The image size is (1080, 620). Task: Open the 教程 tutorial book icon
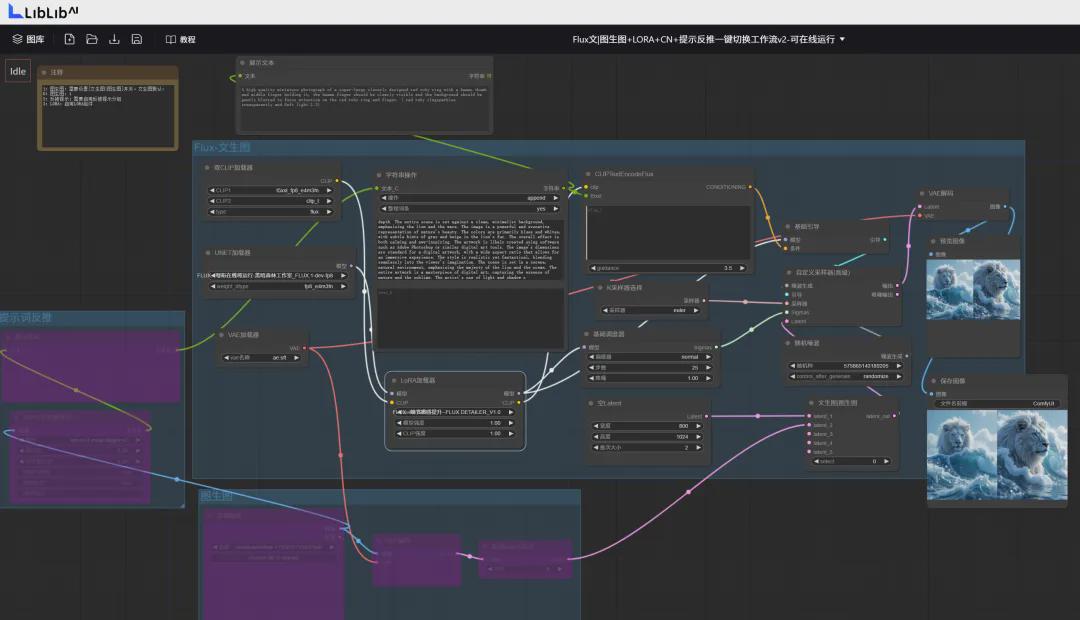click(171, 39)
